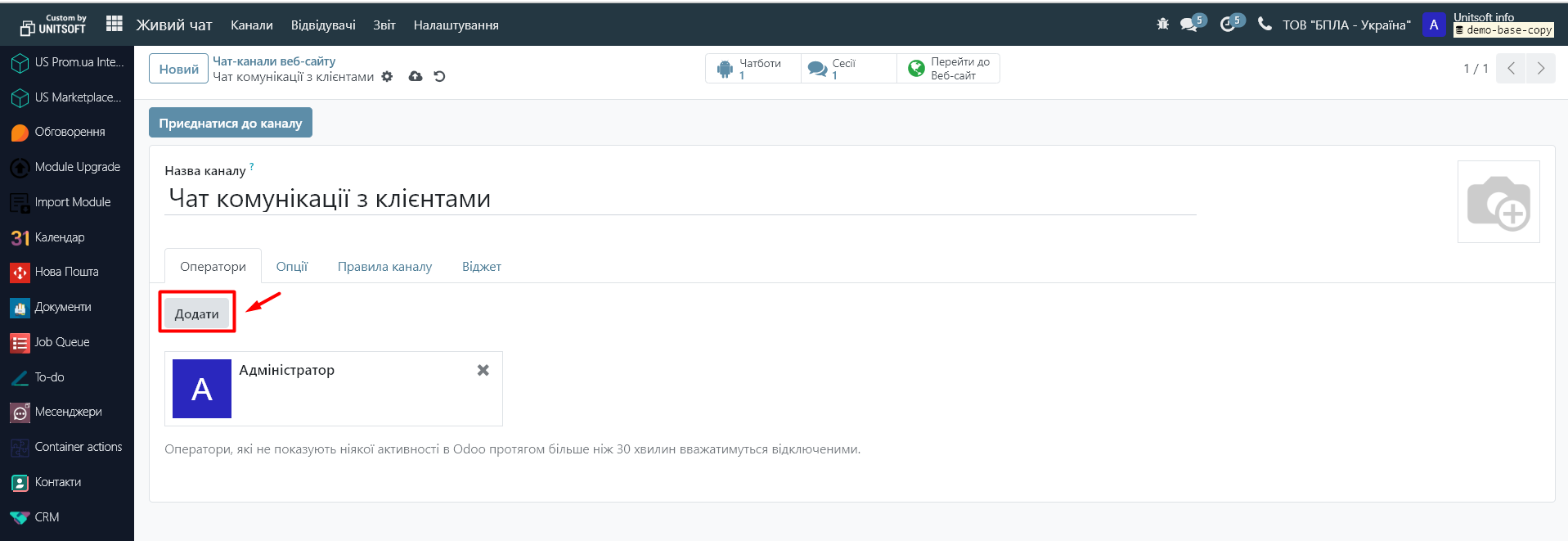
Task: Open the conversations messages icon
Action: 1190,25
